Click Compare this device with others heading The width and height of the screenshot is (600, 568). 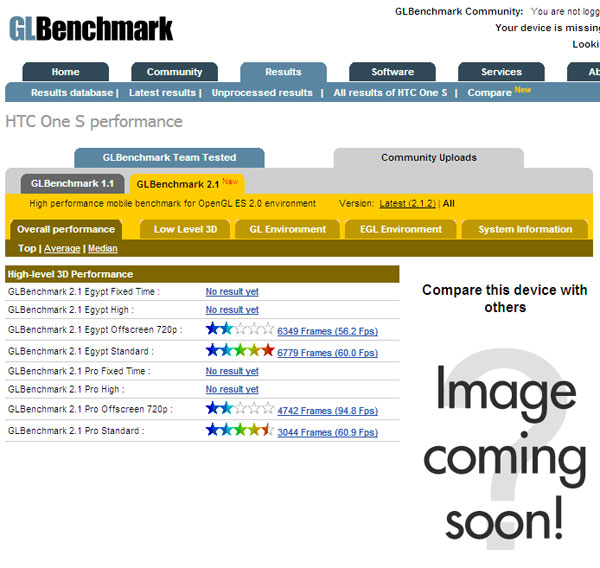pyautogui.click(x=504, y=299)
